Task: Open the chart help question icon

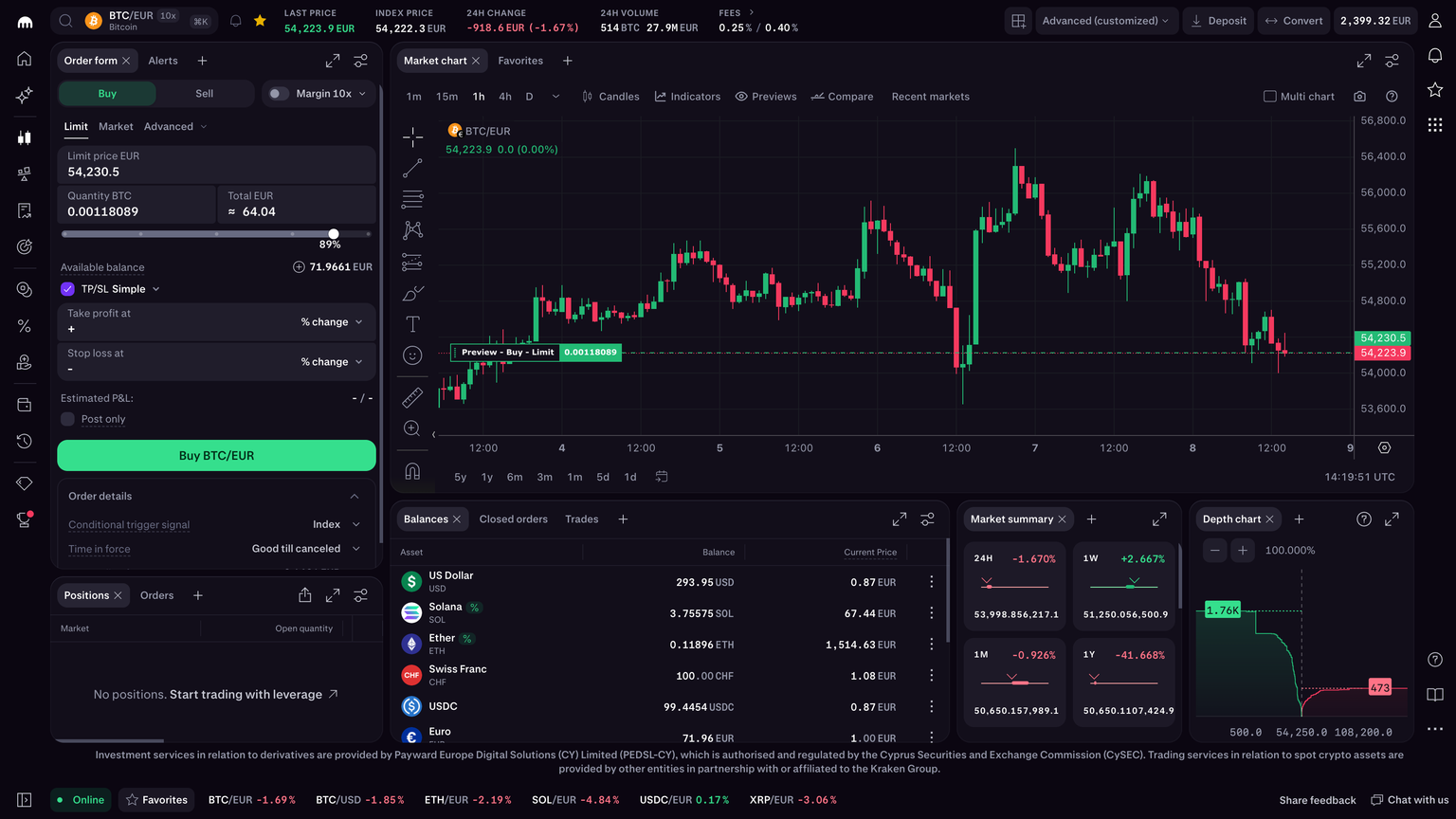Action: click(x=1392, y=97)
